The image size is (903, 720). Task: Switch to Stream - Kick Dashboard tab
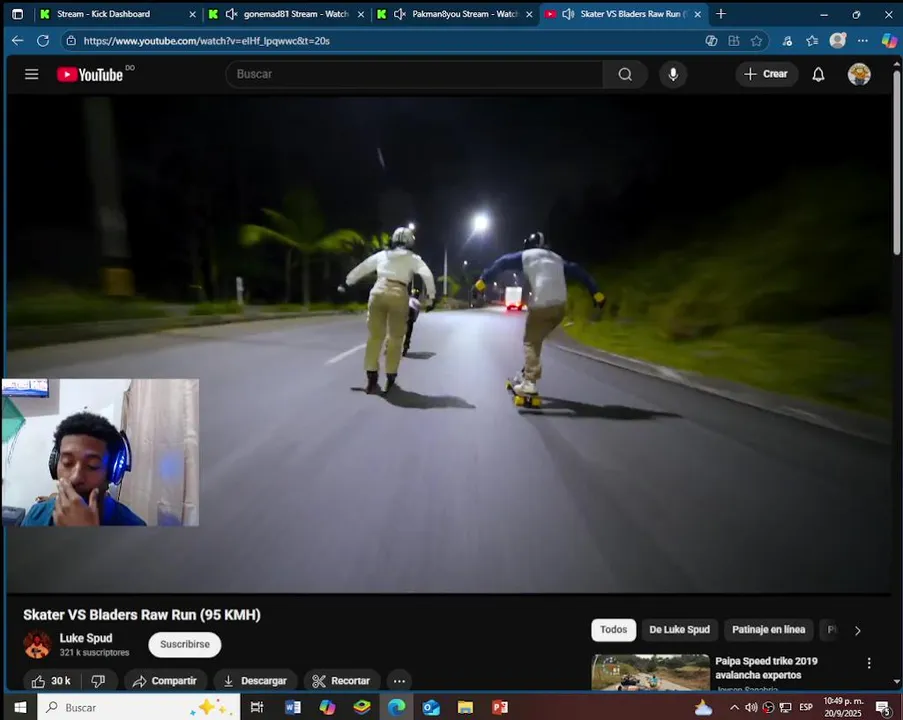[118, 14]
